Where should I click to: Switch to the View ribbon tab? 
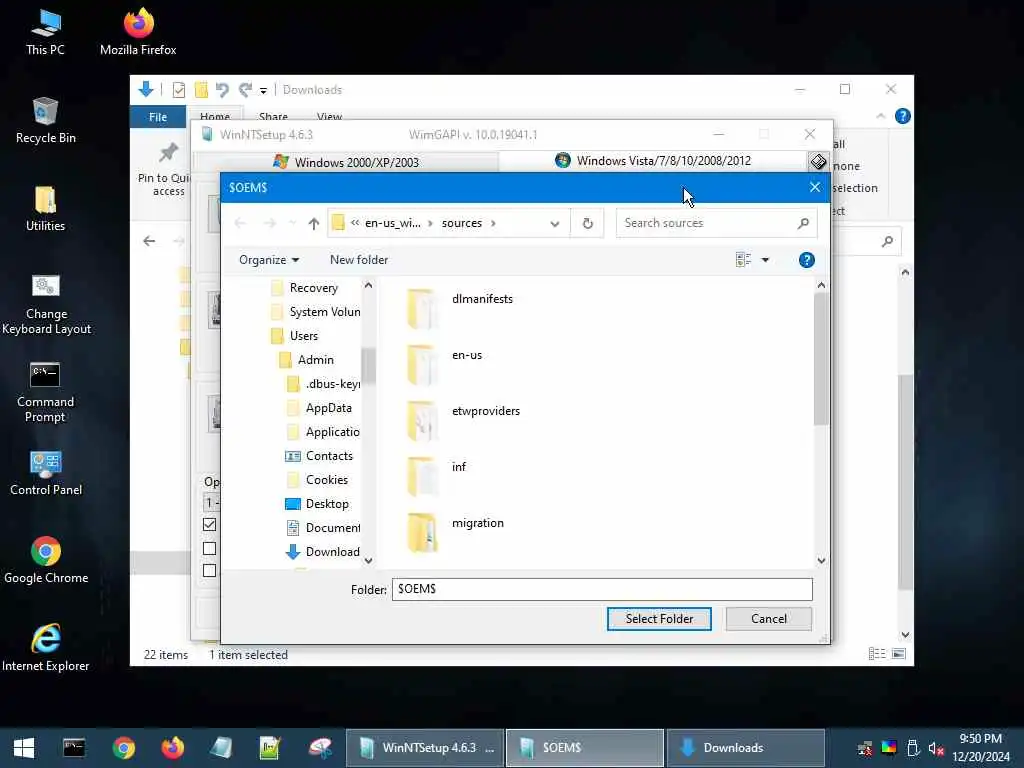click(x=329, y=117)
